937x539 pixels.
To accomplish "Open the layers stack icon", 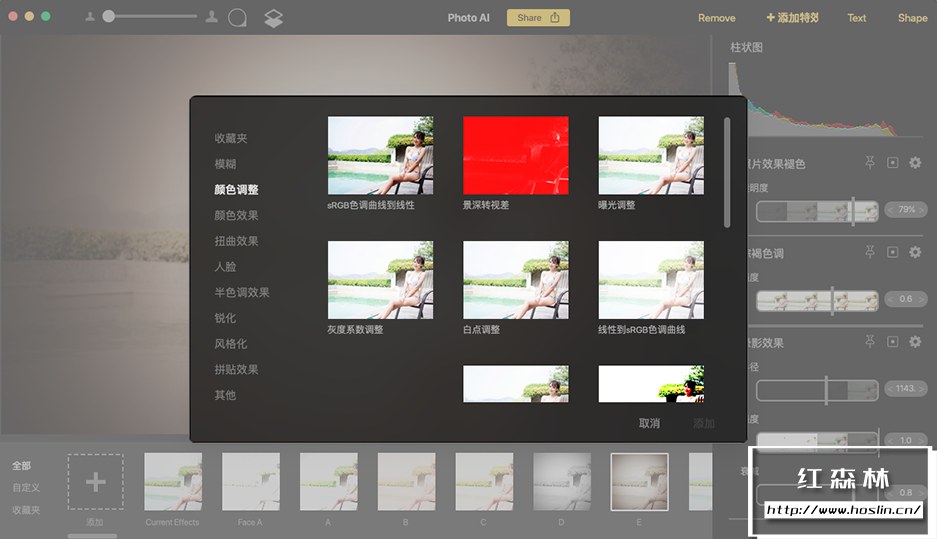I will (x=274, y=19).
